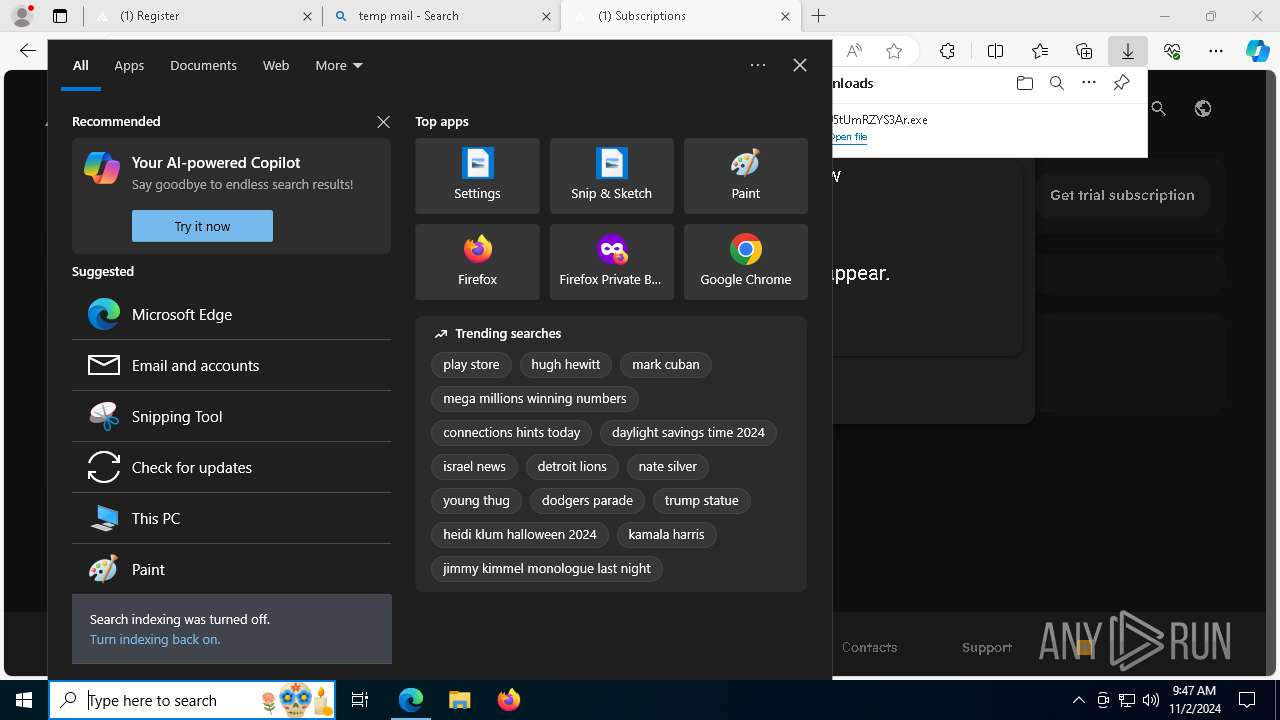The height and width of the screenshot is (720, 1280).
Task: Open volume control in system tray
Action: click(x=1150, y=700)
